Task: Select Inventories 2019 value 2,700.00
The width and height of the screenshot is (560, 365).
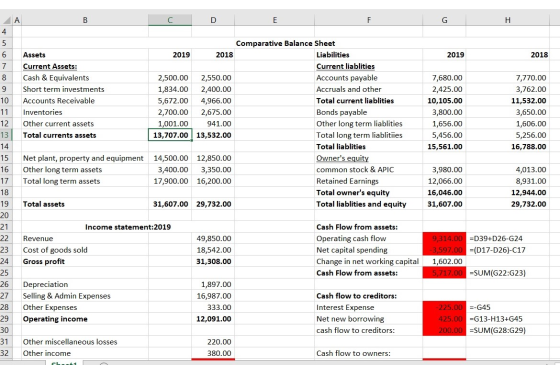Action: [170, 112]
